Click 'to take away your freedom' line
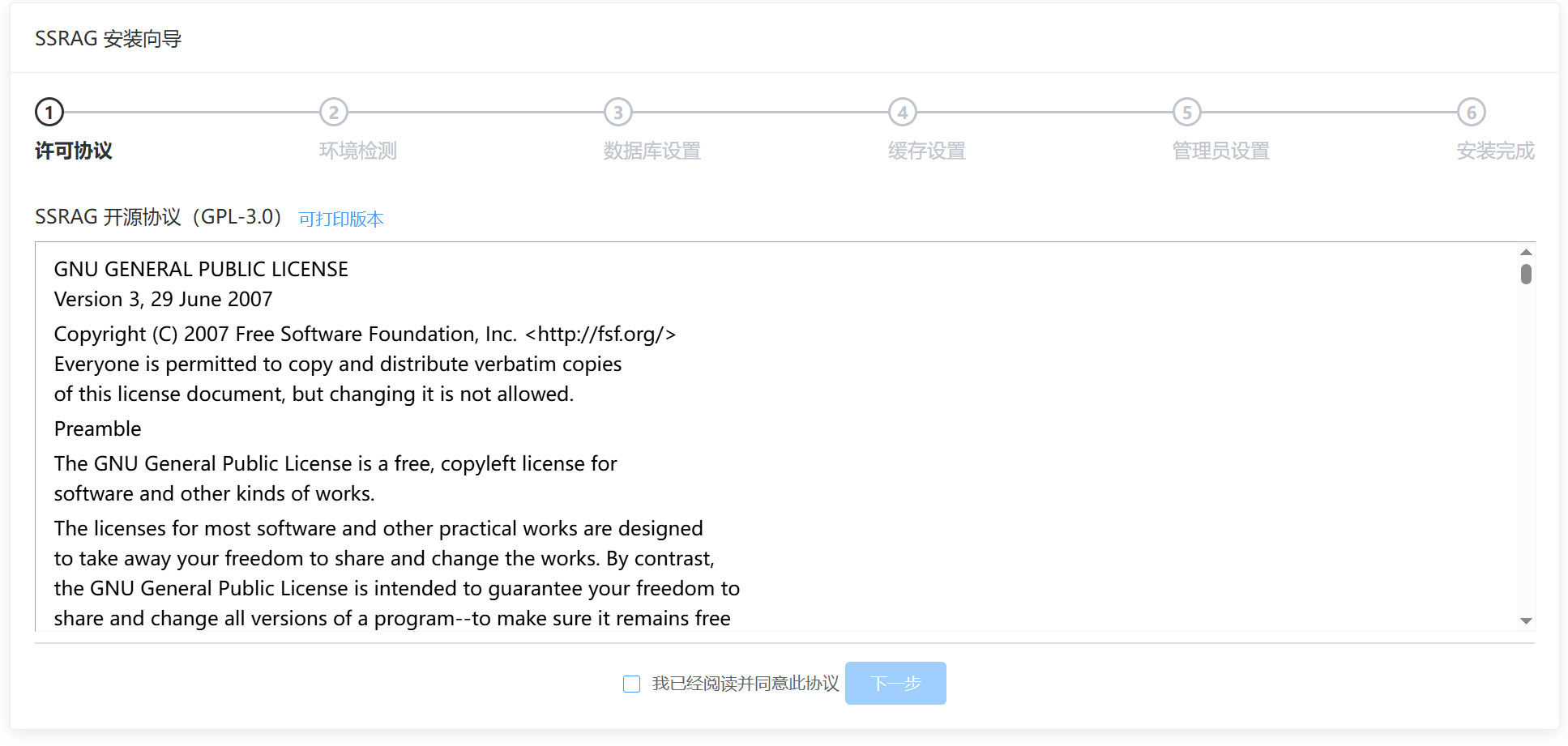 click(x=384, y=558)
